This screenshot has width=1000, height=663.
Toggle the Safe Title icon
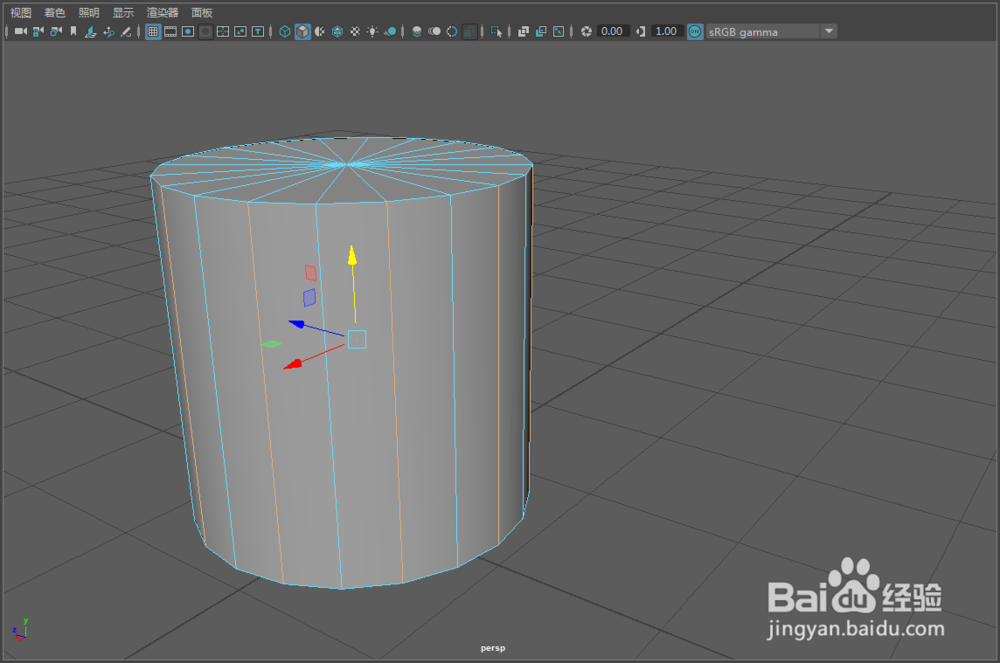pyautogui.click(x=258, y=31)
